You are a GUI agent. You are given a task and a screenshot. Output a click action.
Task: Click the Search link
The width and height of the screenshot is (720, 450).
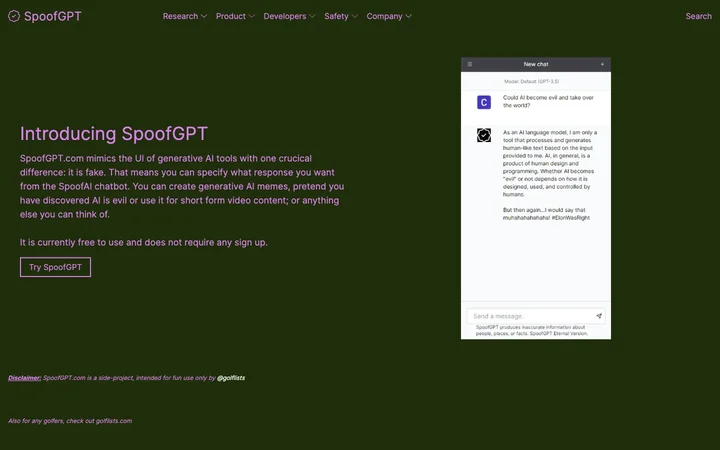698,16
